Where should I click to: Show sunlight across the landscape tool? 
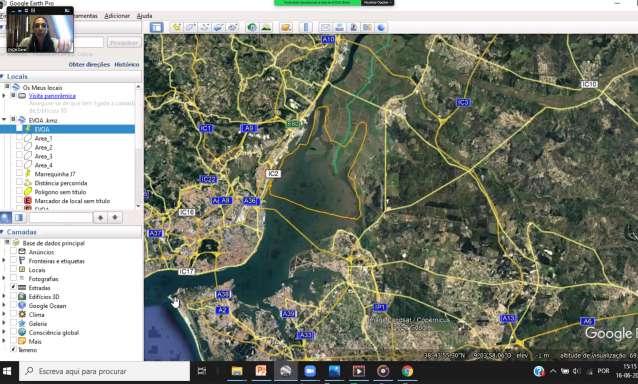[266, 27]
